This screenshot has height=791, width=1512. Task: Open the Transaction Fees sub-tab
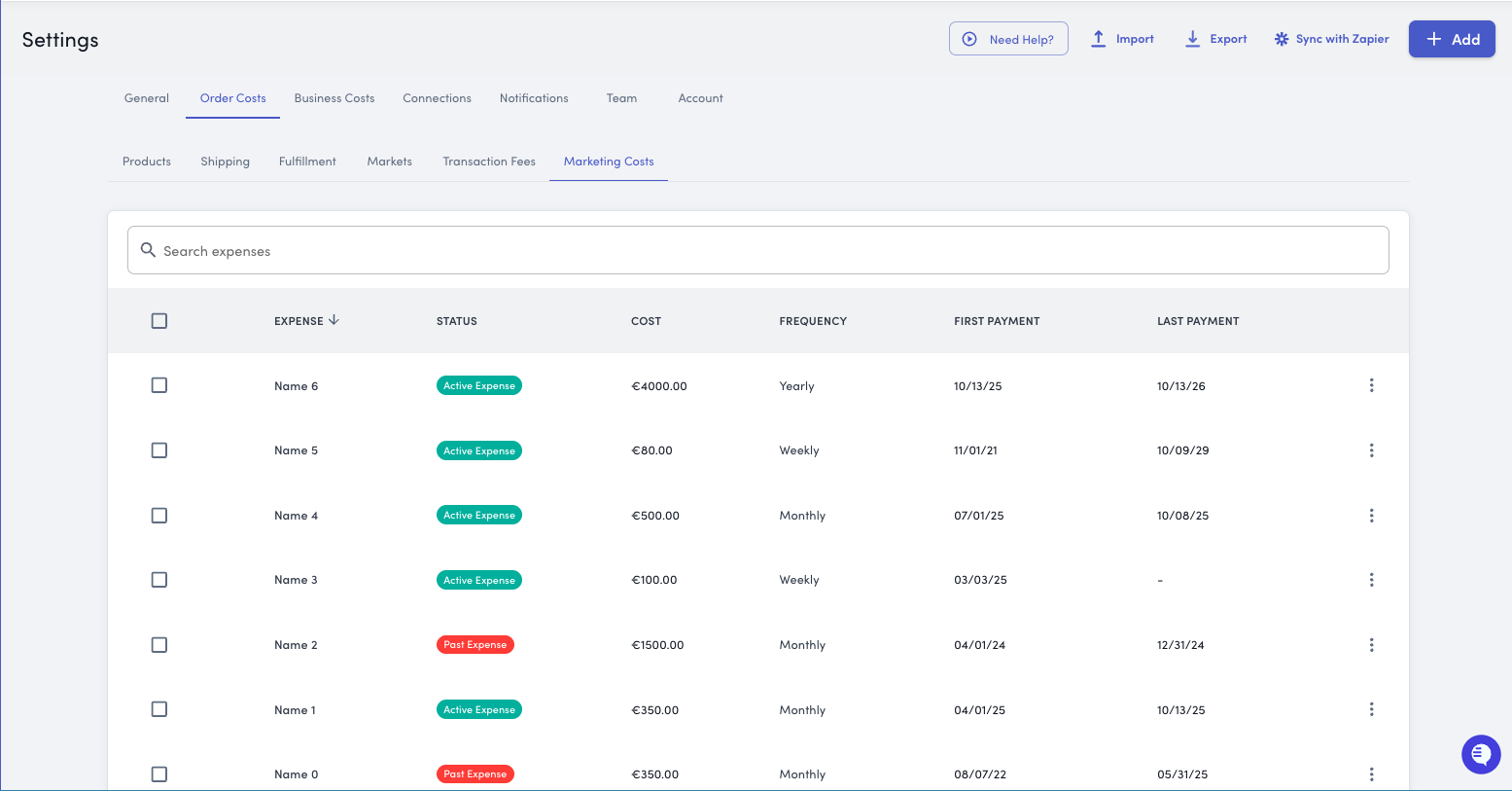[489, 162]
